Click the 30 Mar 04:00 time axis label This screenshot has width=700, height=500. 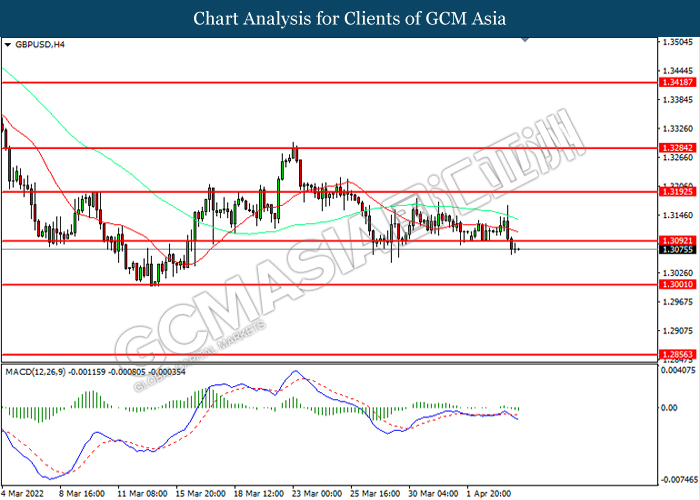(433, 494)
